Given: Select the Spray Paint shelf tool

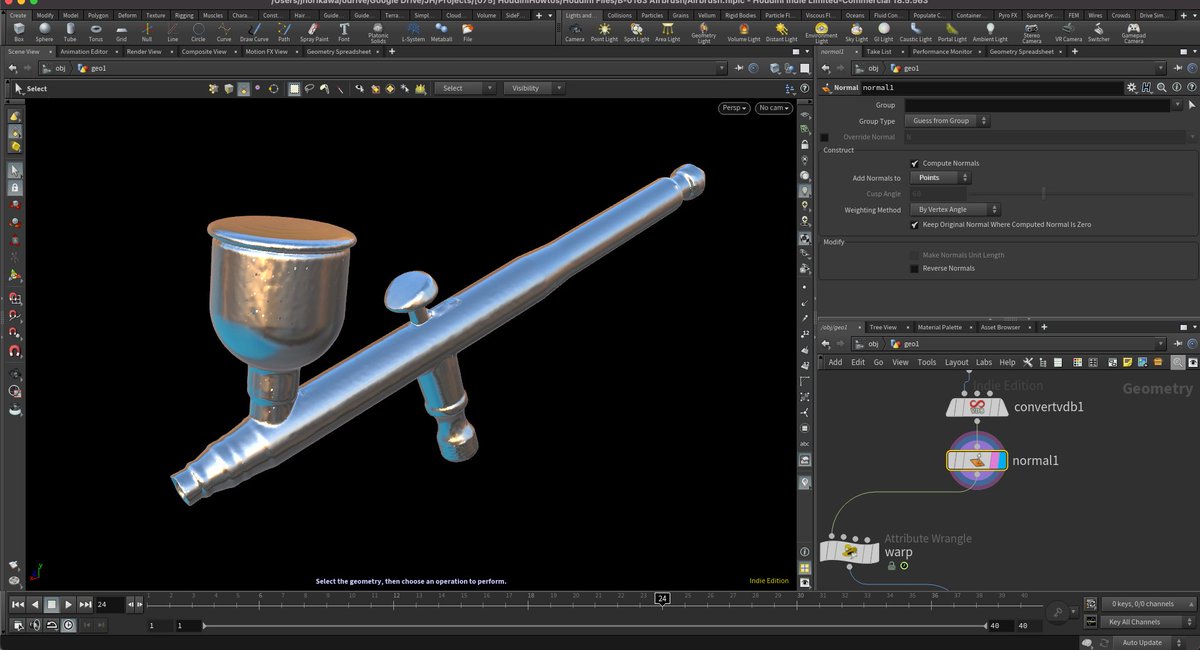Looking at the screenshot, I should click(314, 32).
